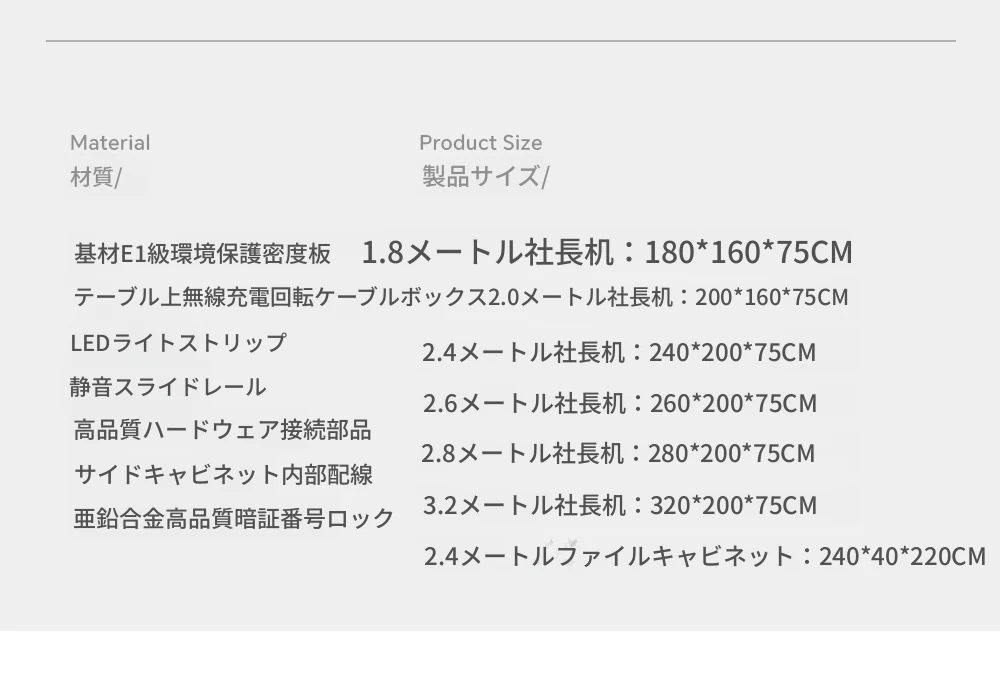Viewport: 1000px width, 675px height.
Task: Click the horizontal divider line at top
Action: 501,41
